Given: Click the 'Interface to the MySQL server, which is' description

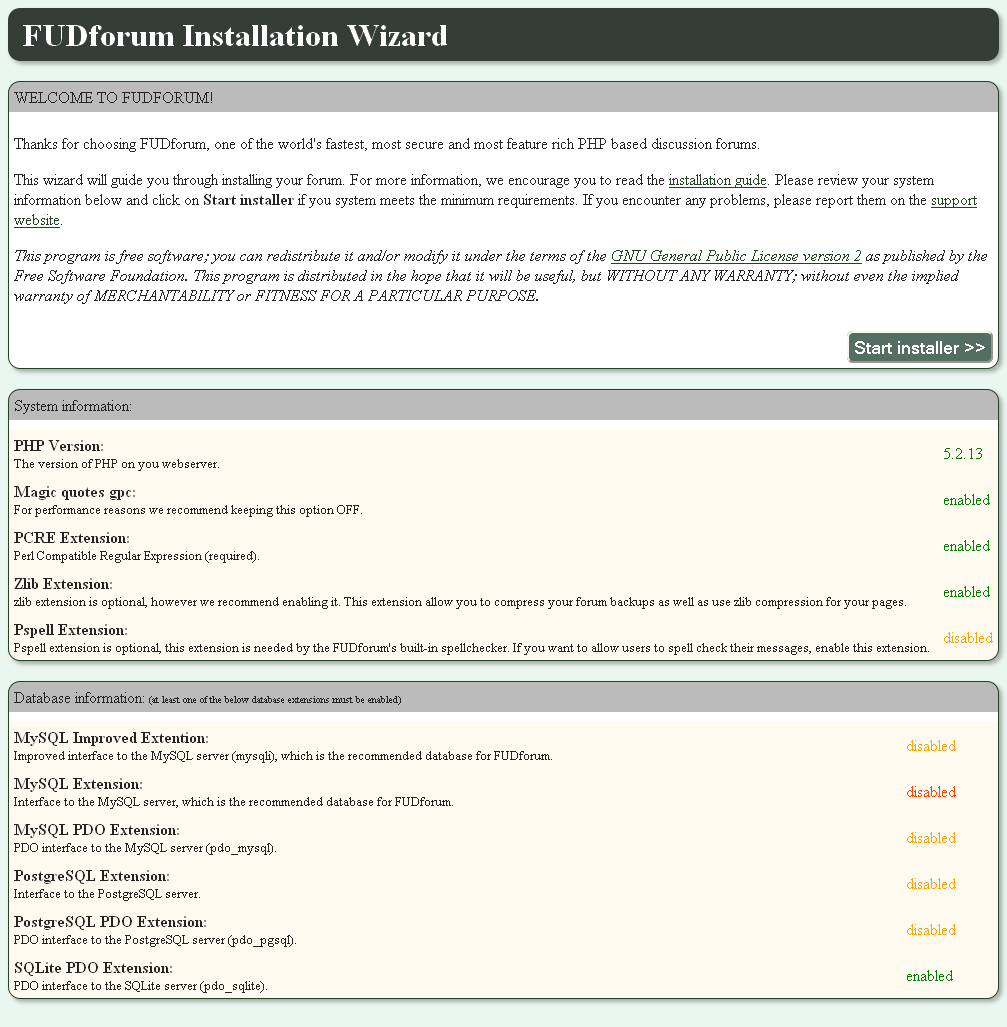Looking at the screenshot, I should pyautogui.click(x=233, y=802).
